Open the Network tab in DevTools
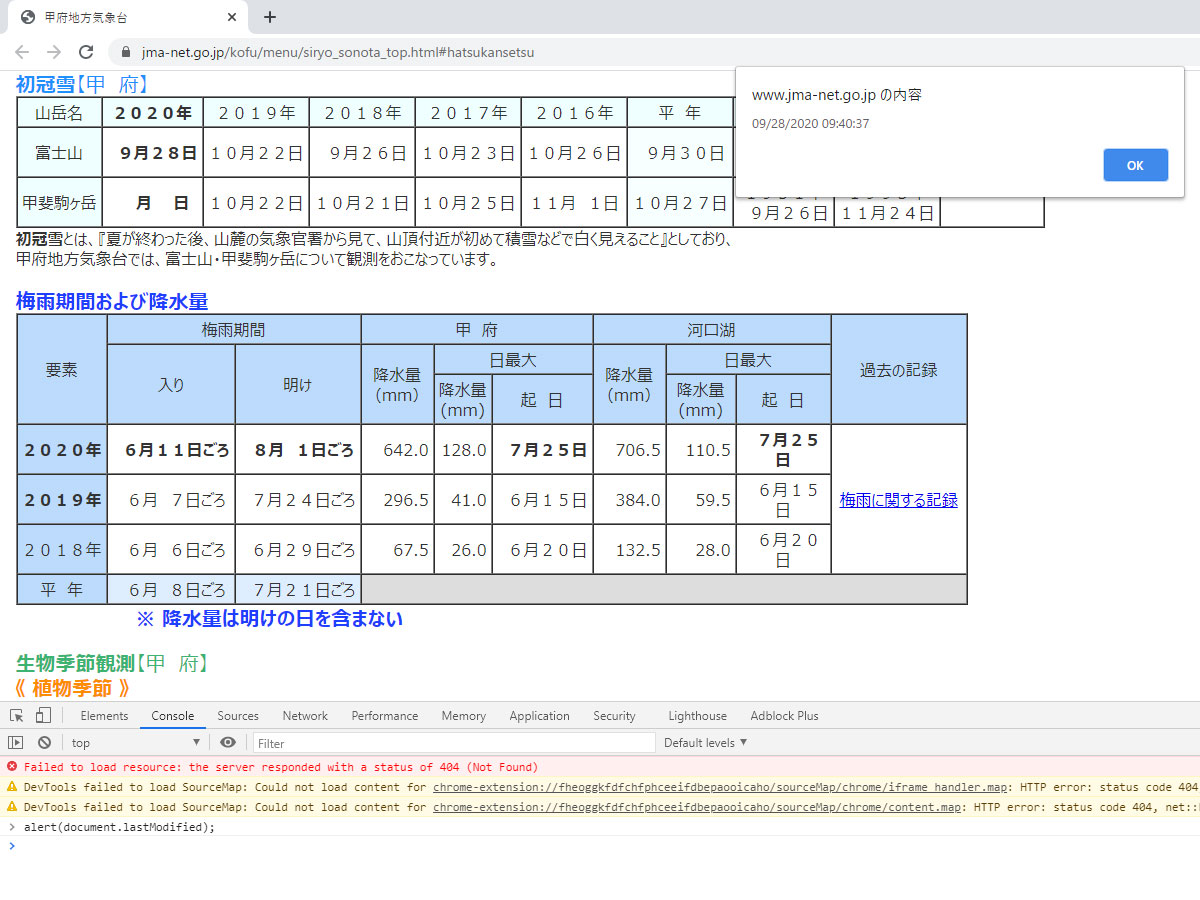This screenshot has width=1200, height=900. point(305,716)
